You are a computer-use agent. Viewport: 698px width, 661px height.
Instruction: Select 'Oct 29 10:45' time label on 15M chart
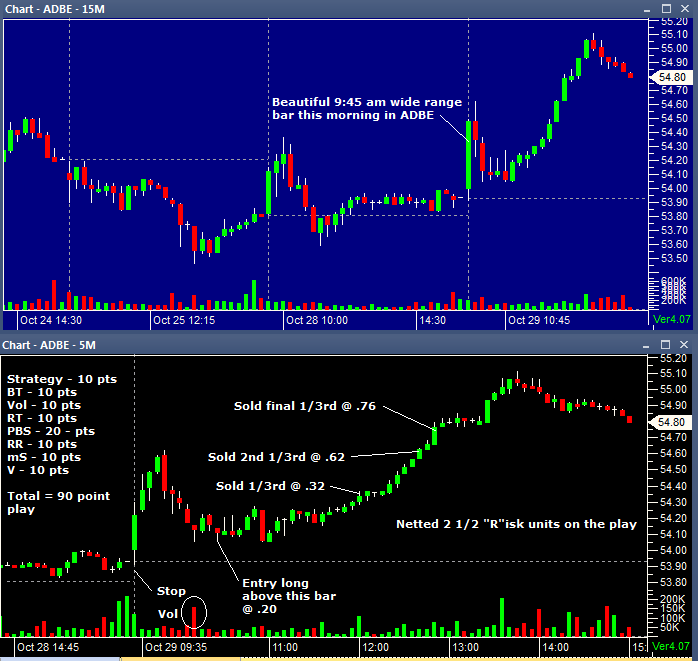[539, 320]
